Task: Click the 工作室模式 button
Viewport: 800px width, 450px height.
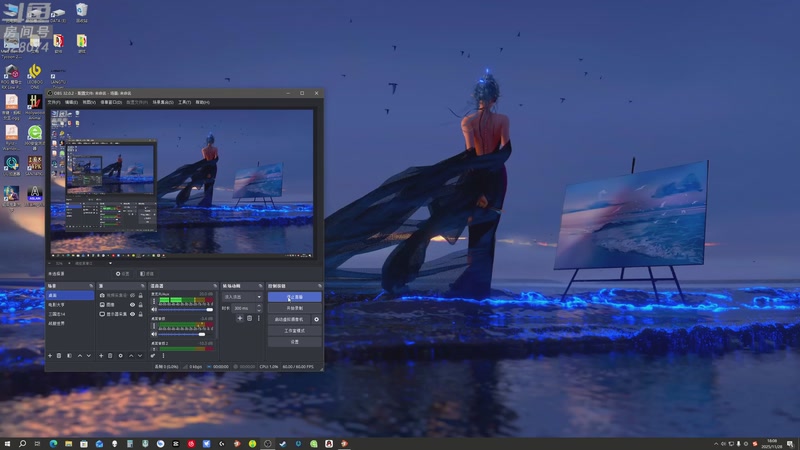Action: coord(294,331)
